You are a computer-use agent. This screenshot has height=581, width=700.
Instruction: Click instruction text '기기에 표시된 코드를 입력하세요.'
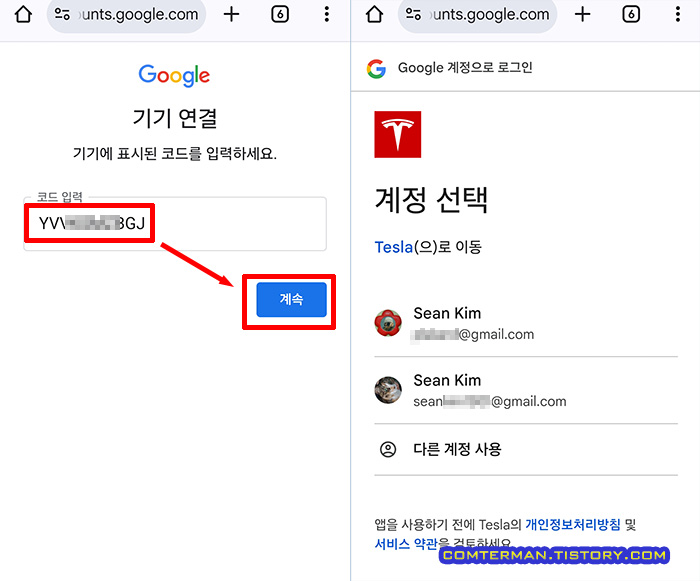175,154
